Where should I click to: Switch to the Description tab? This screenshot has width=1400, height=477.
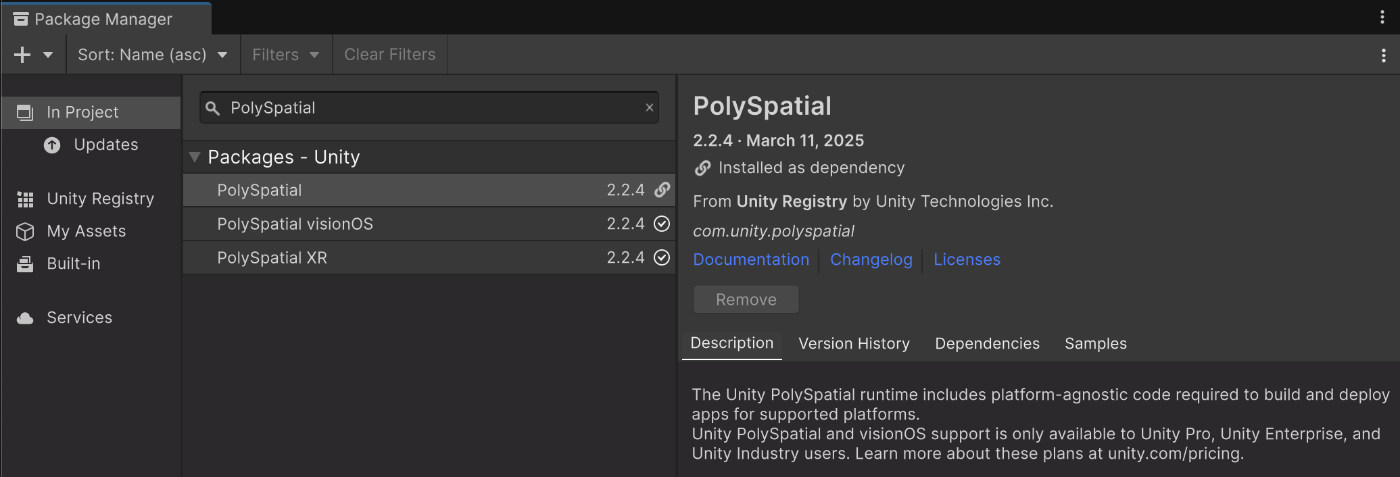(732, 343)
